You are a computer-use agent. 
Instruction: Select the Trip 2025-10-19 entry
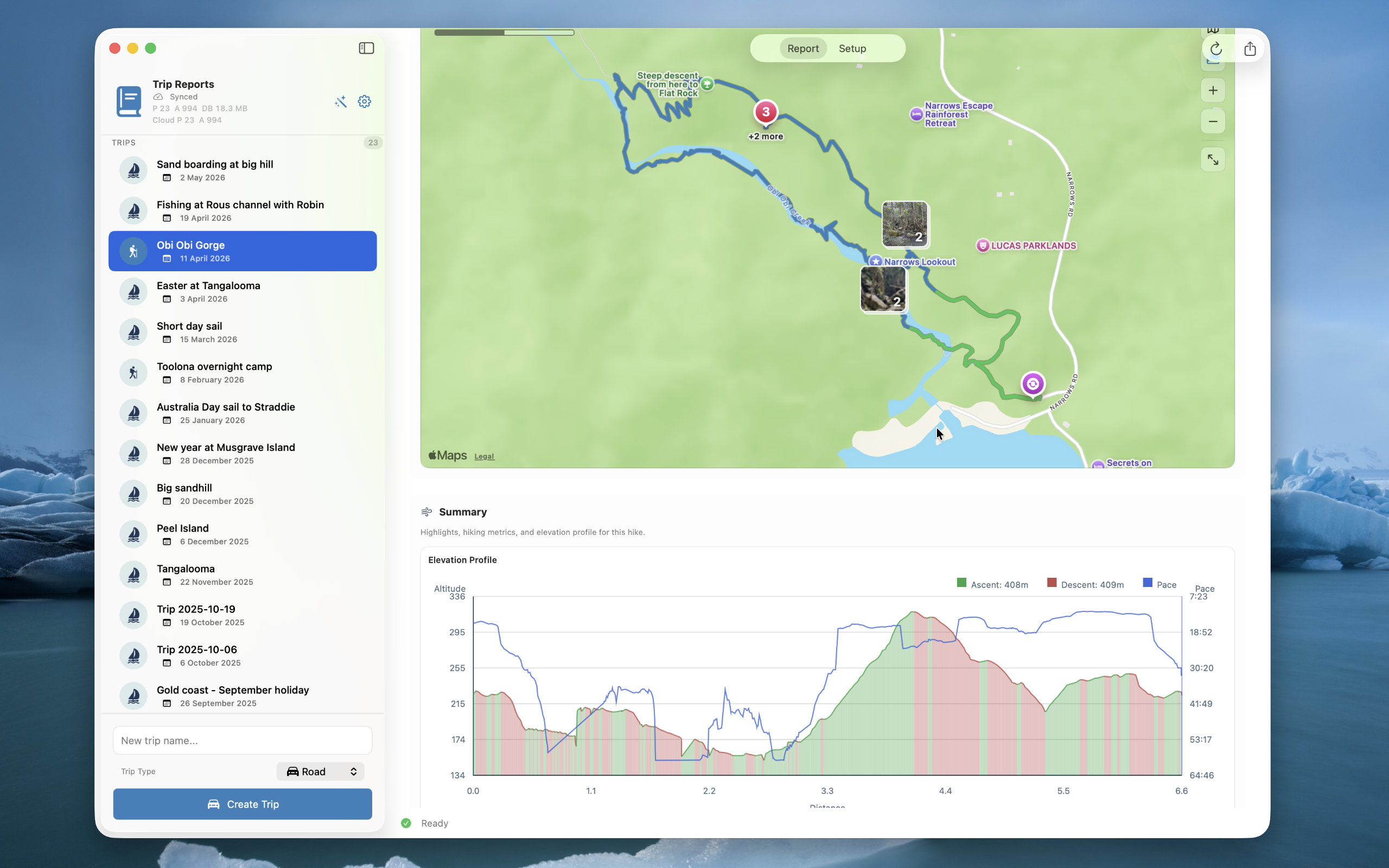pyautogui.click(x=243, y=615)
